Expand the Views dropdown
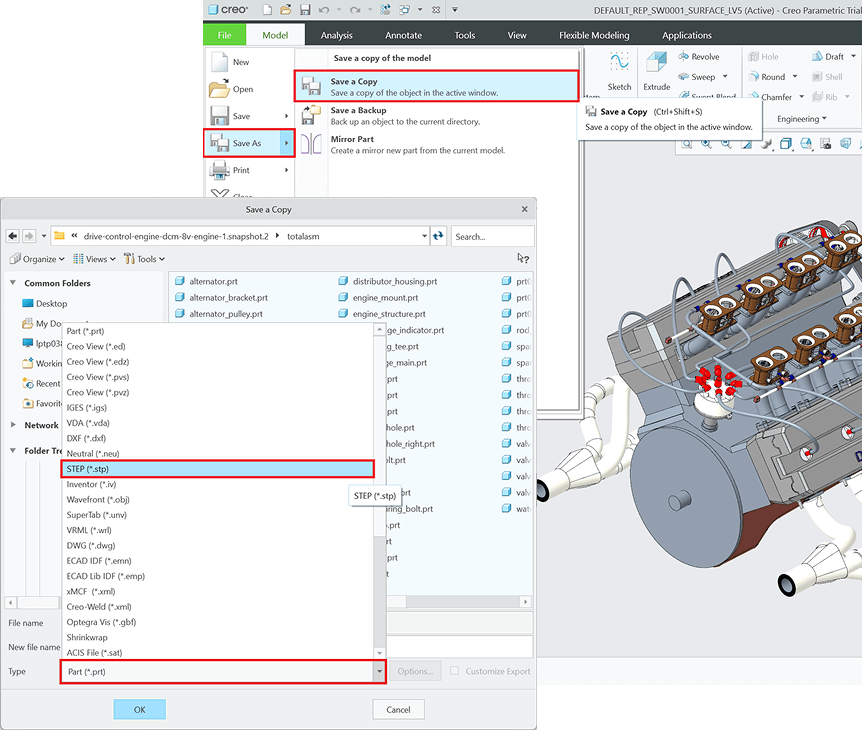Viewport: 862px width, 730px height. tap(94, 259)
